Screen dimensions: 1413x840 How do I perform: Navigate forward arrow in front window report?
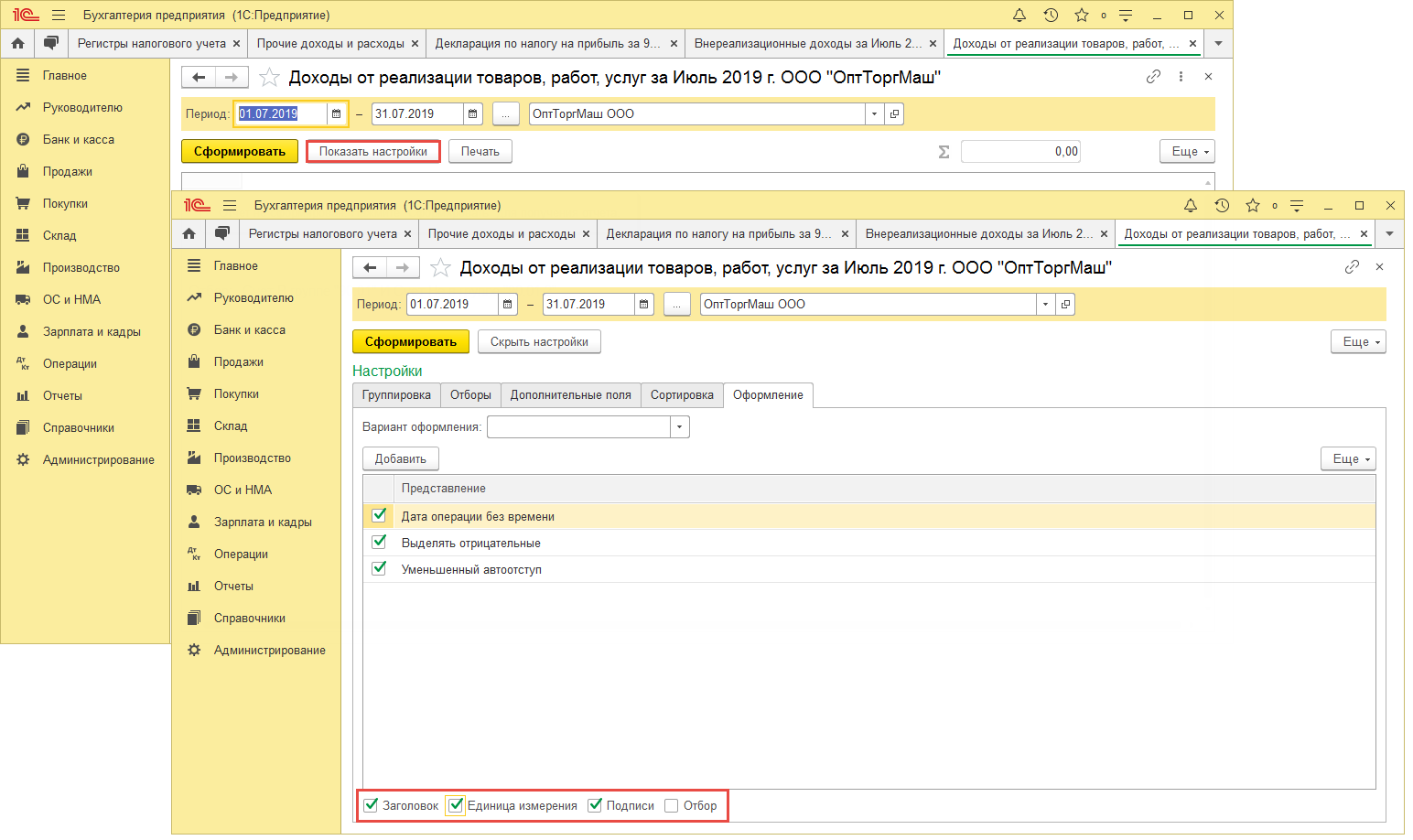click(403, 268)
